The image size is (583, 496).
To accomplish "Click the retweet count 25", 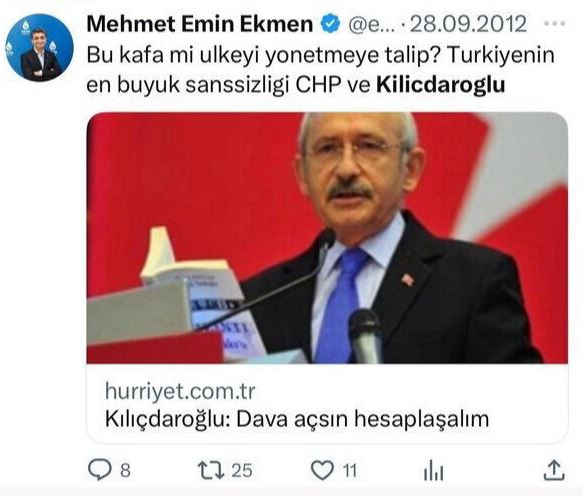I will pyautogui.click(x=242, y=471).
